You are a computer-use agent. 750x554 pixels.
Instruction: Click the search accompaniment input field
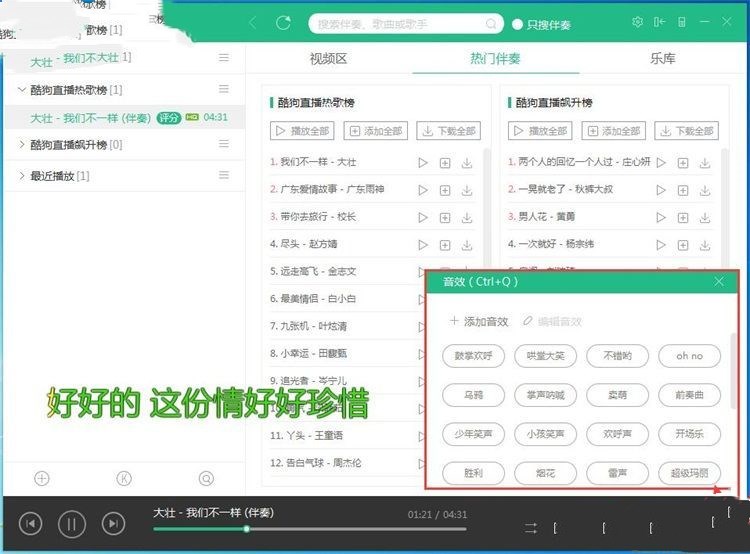(406, 23)
